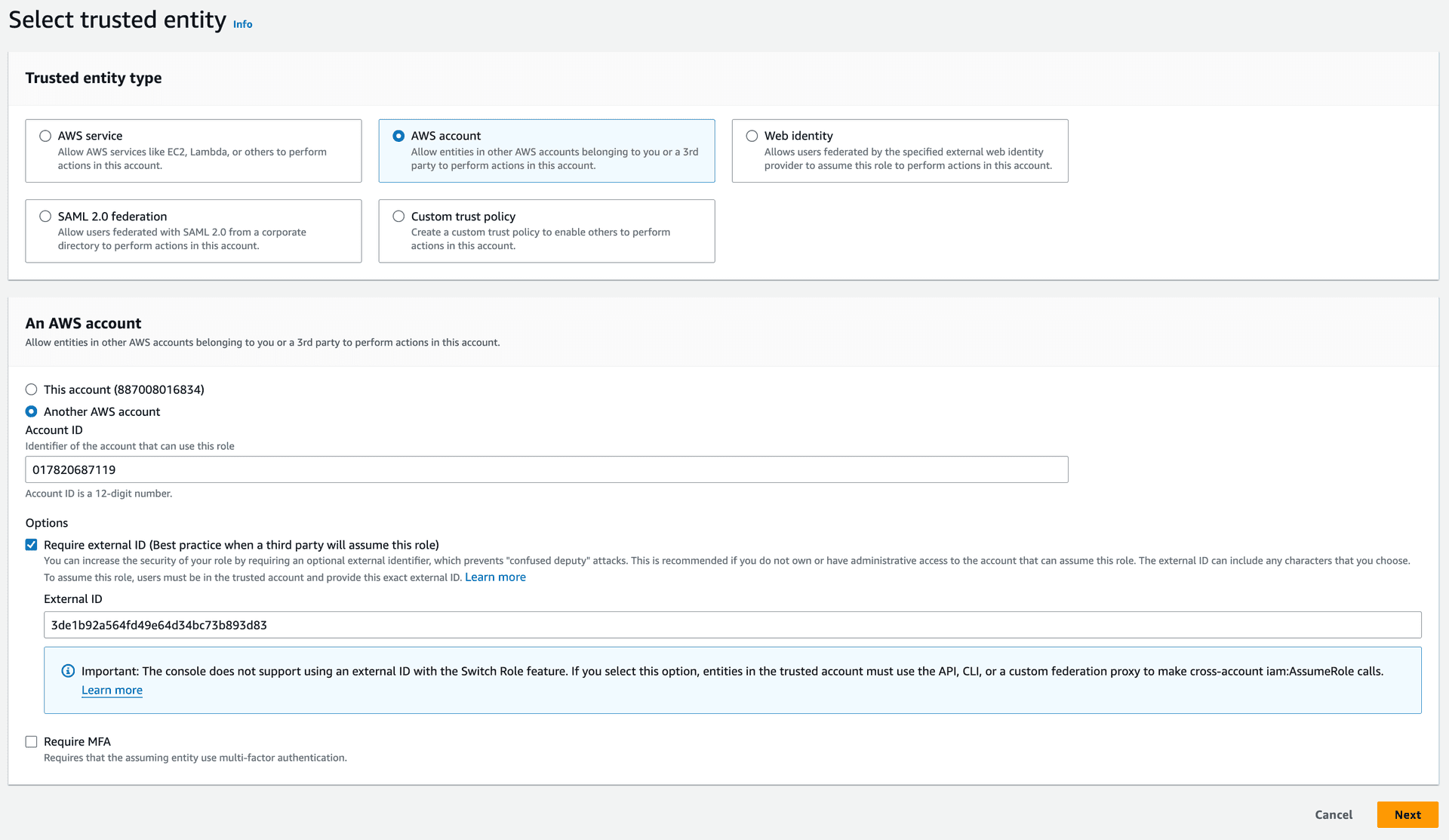Select the AWS service radio option
This screenshot has height=840, width=1449.
(45, 136)
